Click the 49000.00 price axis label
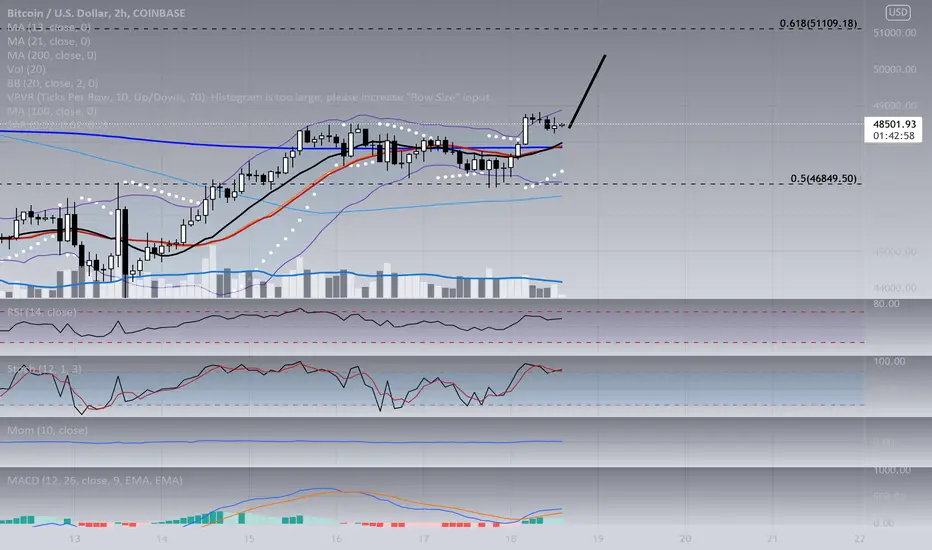932x550 pixels. pyautogui.click(x=895, y=106)
